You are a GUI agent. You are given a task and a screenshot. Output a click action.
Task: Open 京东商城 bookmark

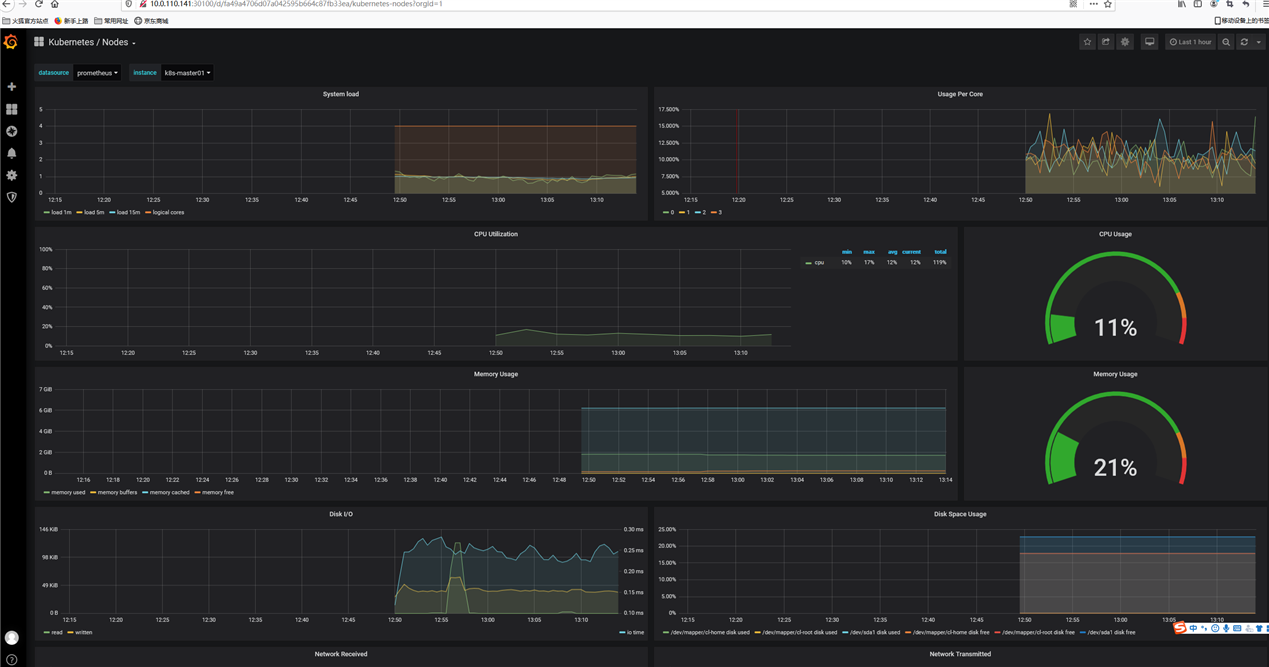click(x=152, y=20)
